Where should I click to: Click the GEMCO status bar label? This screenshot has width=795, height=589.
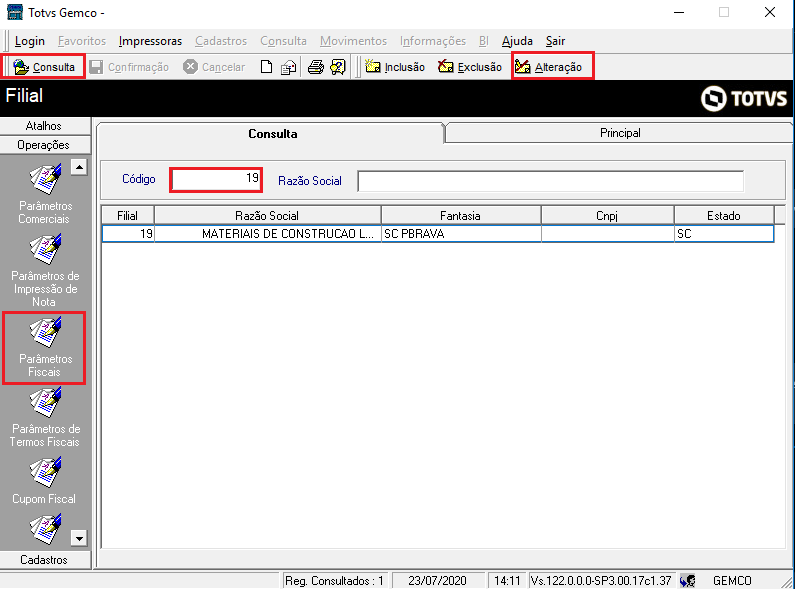pos(732,580)
